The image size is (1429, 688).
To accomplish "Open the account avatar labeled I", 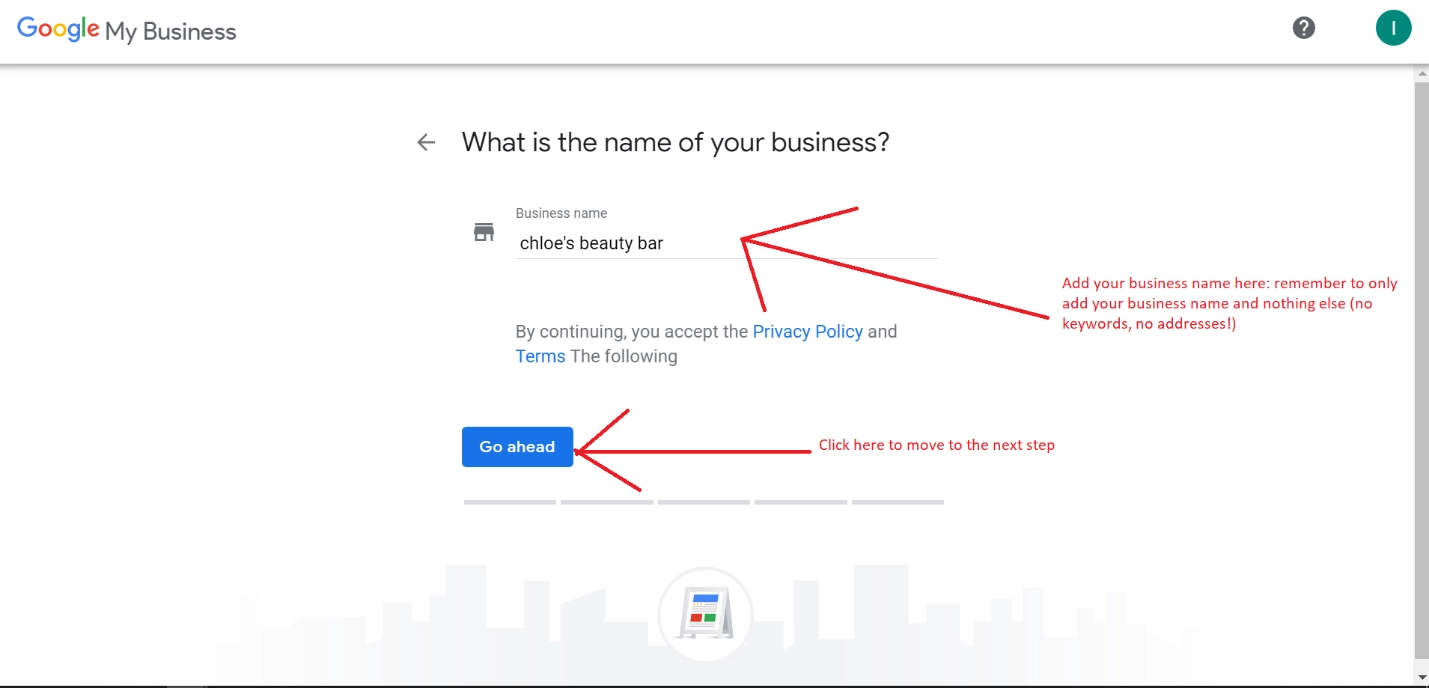I will 1393,28.
